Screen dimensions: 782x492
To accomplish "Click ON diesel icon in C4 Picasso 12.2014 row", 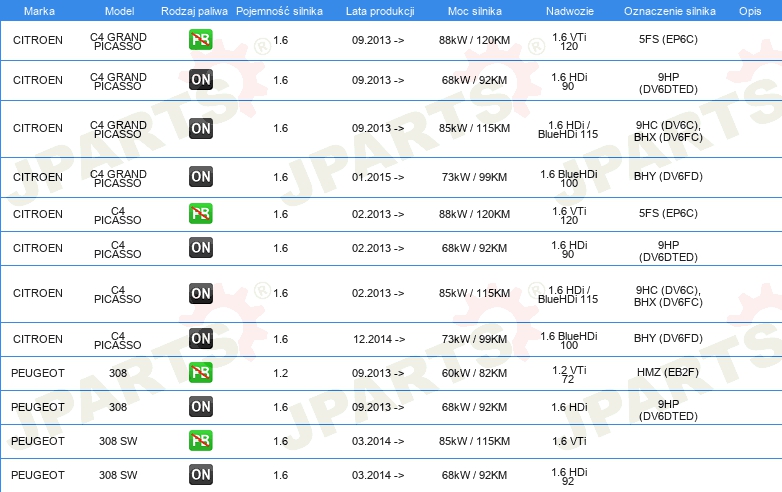I will [x=200, y=338].
